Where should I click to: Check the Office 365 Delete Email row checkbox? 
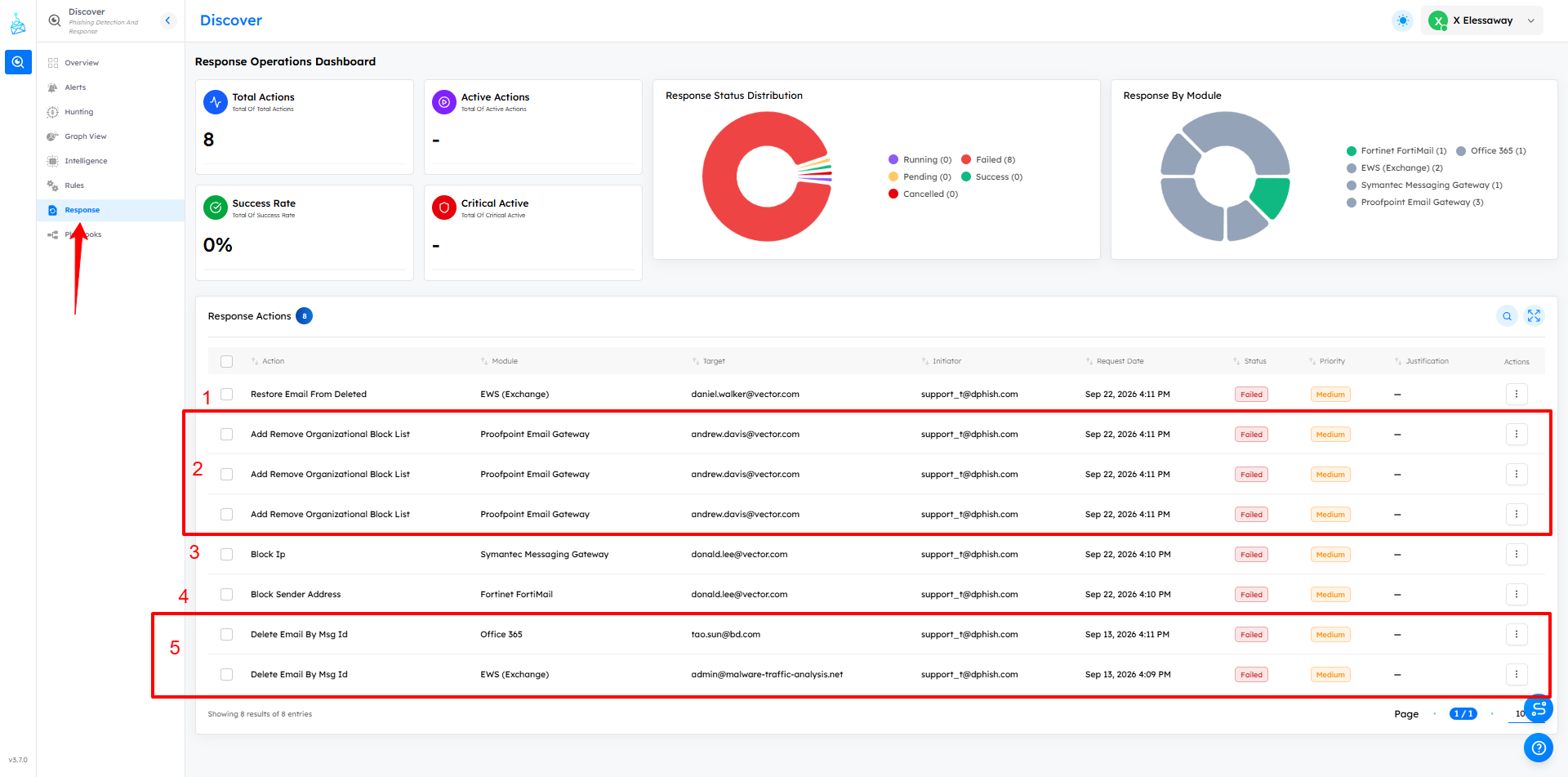[x=227, y=634]
